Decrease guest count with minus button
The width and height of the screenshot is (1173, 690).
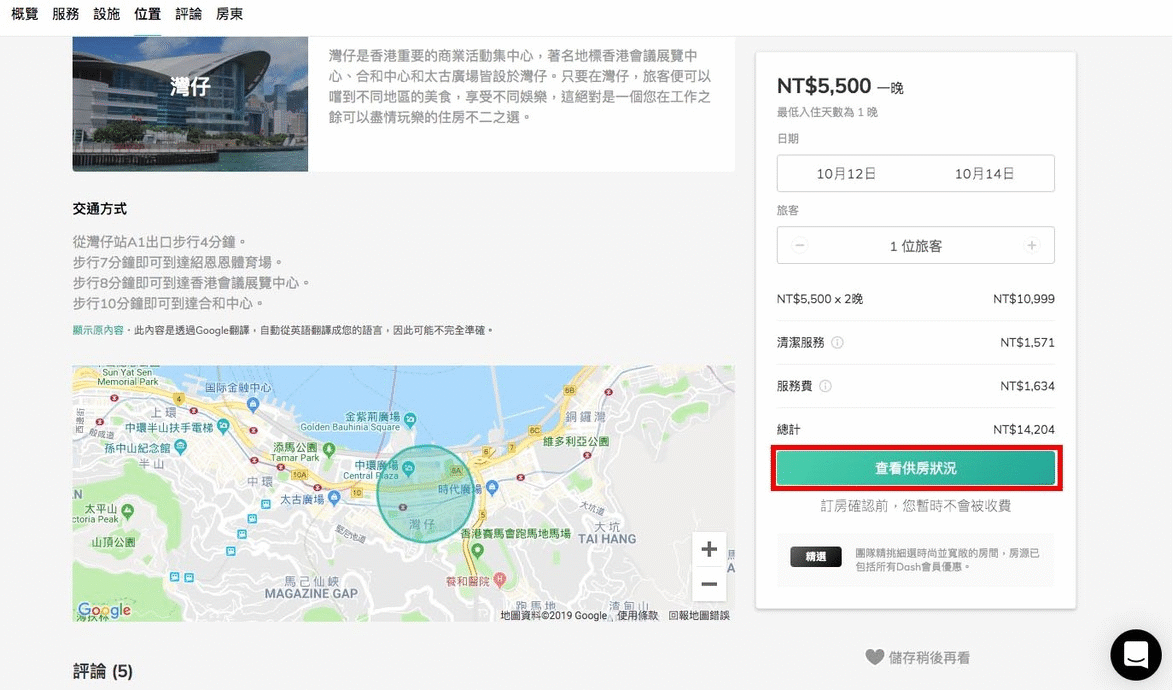pyautogui.click(x=800, y=245)
